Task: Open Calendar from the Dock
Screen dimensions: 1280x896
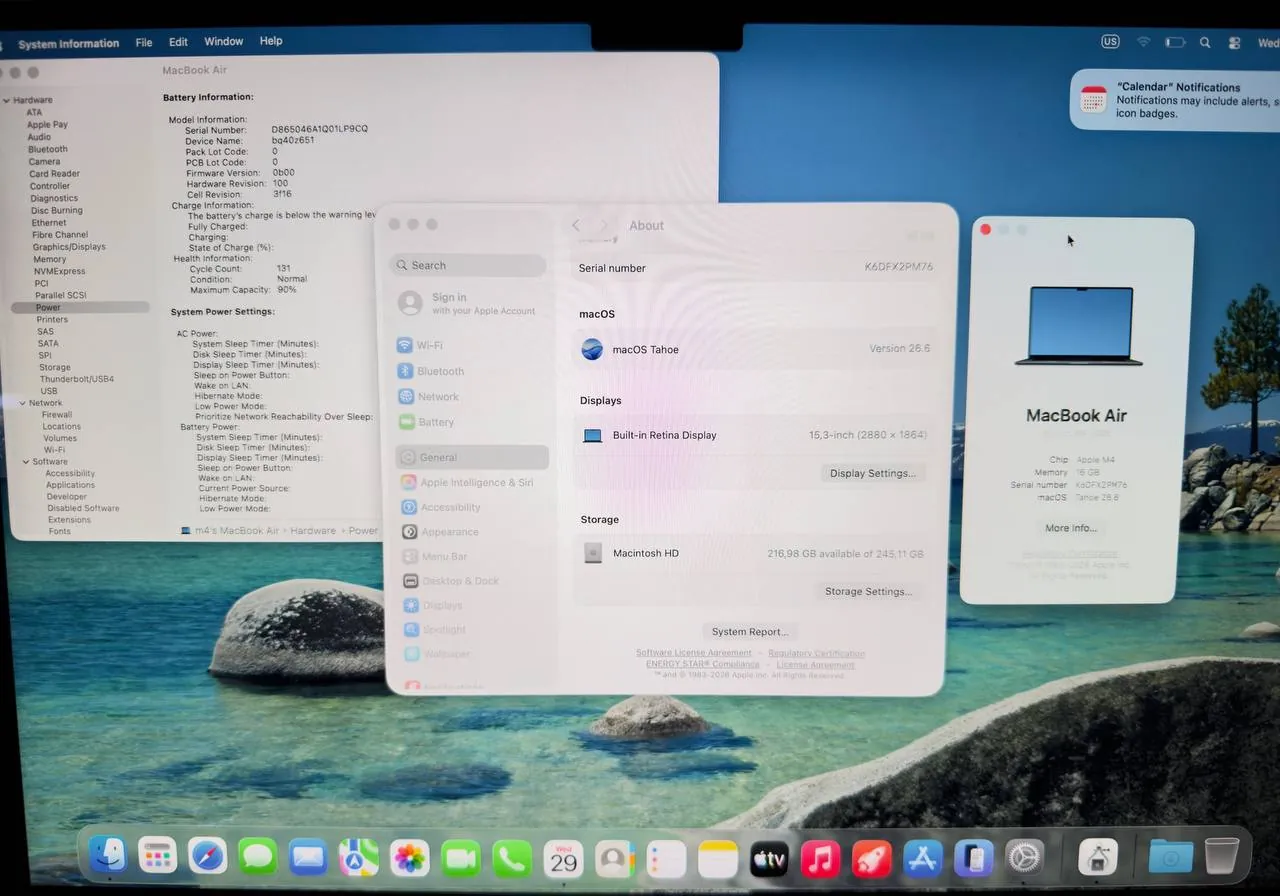Action: (x=563, y=859)
